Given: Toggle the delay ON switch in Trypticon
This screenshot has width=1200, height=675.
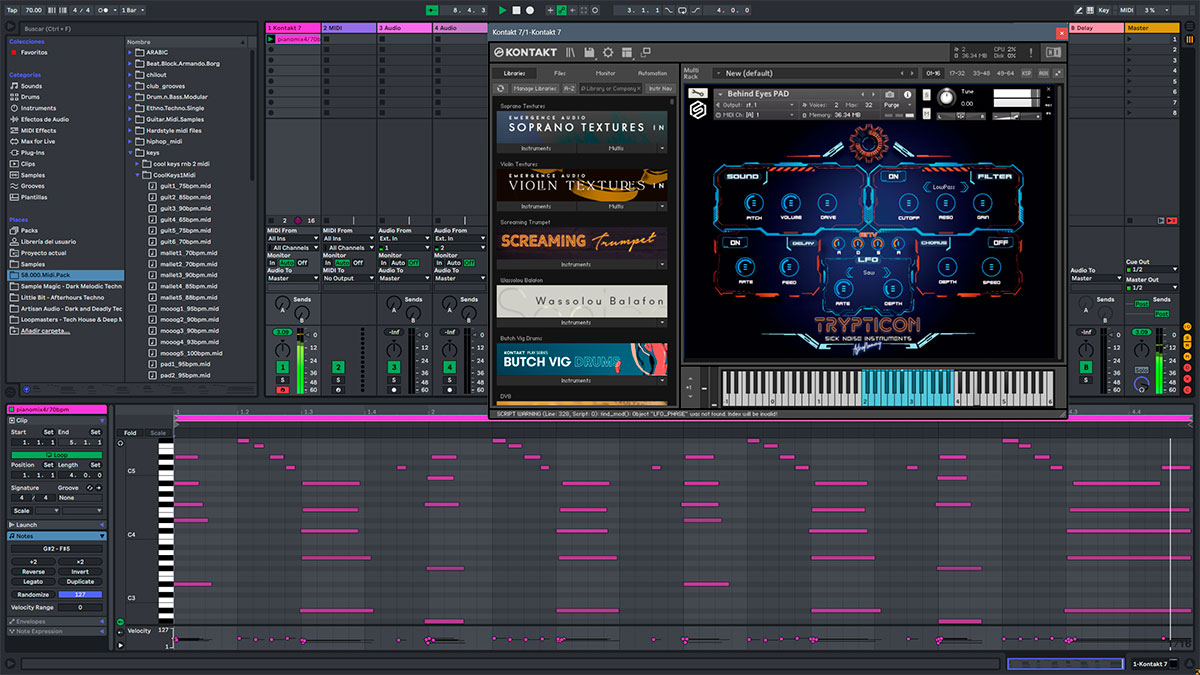Looking at the screenshot, I should coord(735,242).
